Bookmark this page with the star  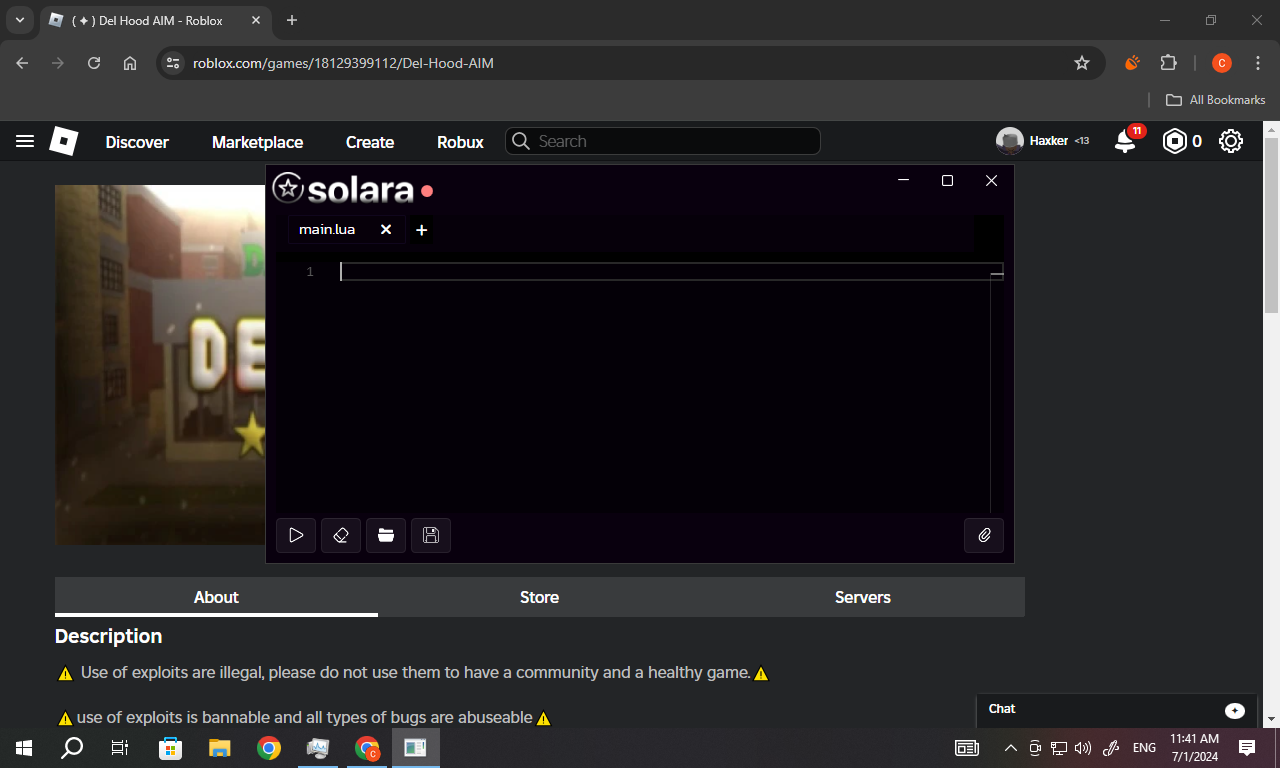[x=1082, y=63]
